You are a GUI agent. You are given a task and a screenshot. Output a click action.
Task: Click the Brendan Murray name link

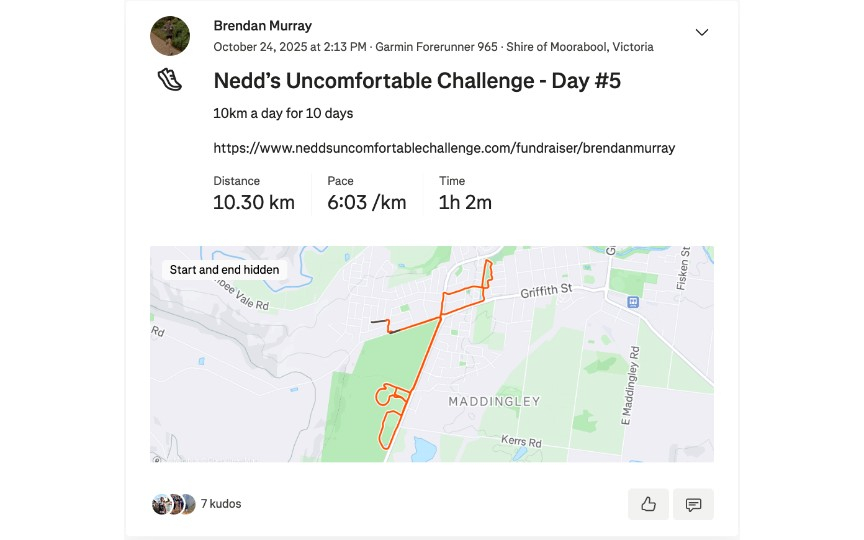(x=262, y=26)
